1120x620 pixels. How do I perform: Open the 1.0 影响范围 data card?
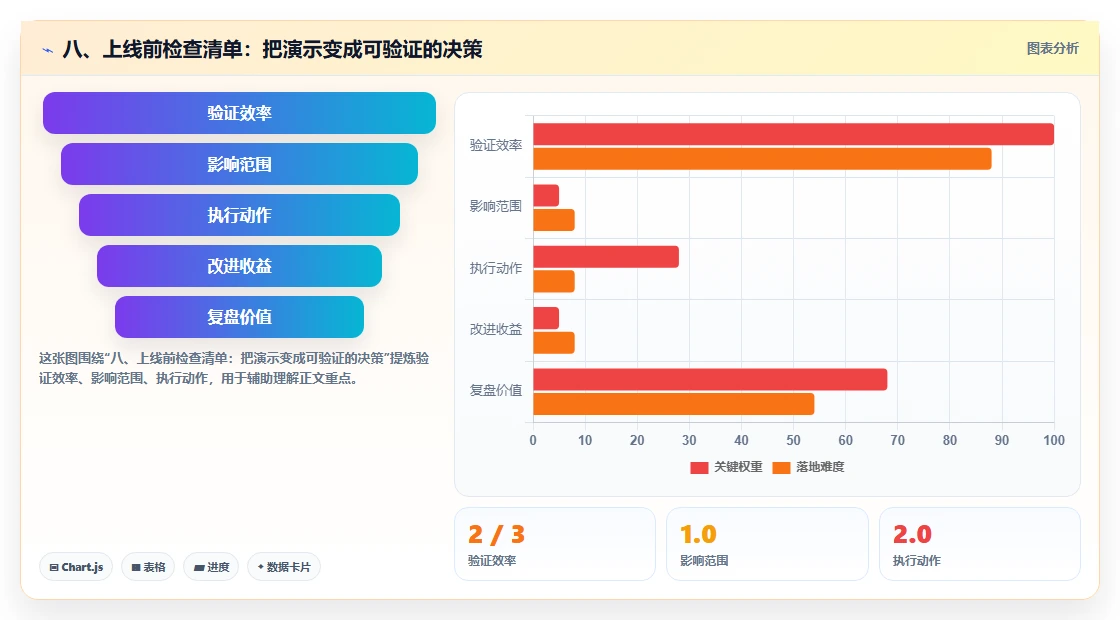(x=767, y=544)
